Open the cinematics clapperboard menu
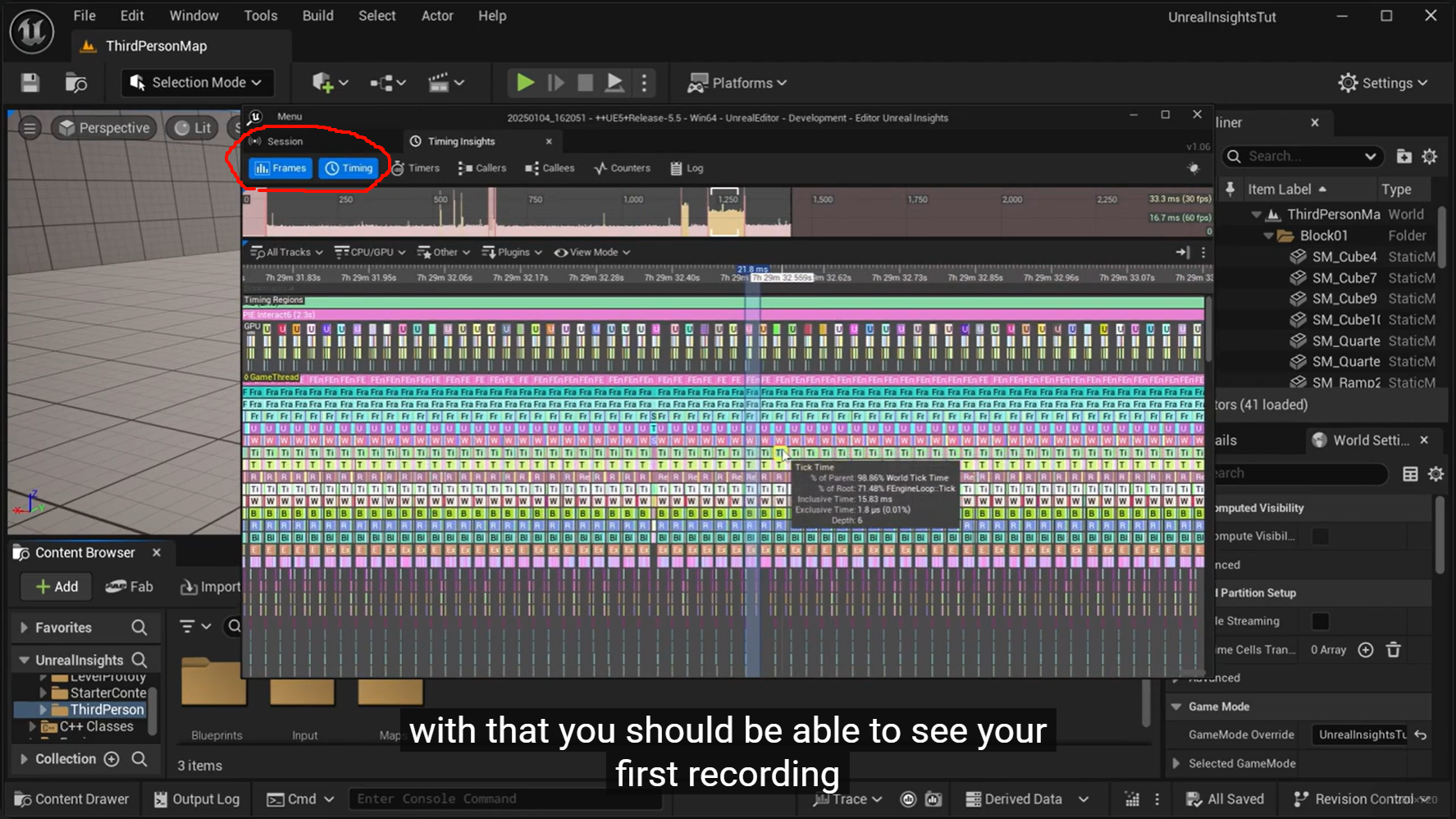Viewport: 1456px width, 819px height. [x=446, y=83]
